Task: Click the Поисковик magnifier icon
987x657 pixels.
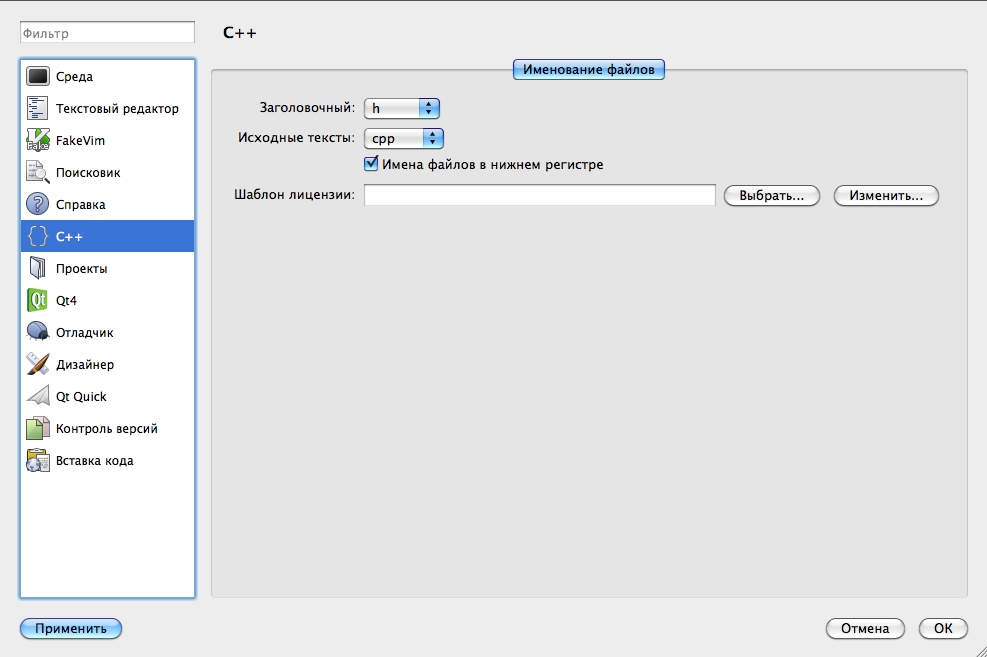Action: tap(38, 172)
